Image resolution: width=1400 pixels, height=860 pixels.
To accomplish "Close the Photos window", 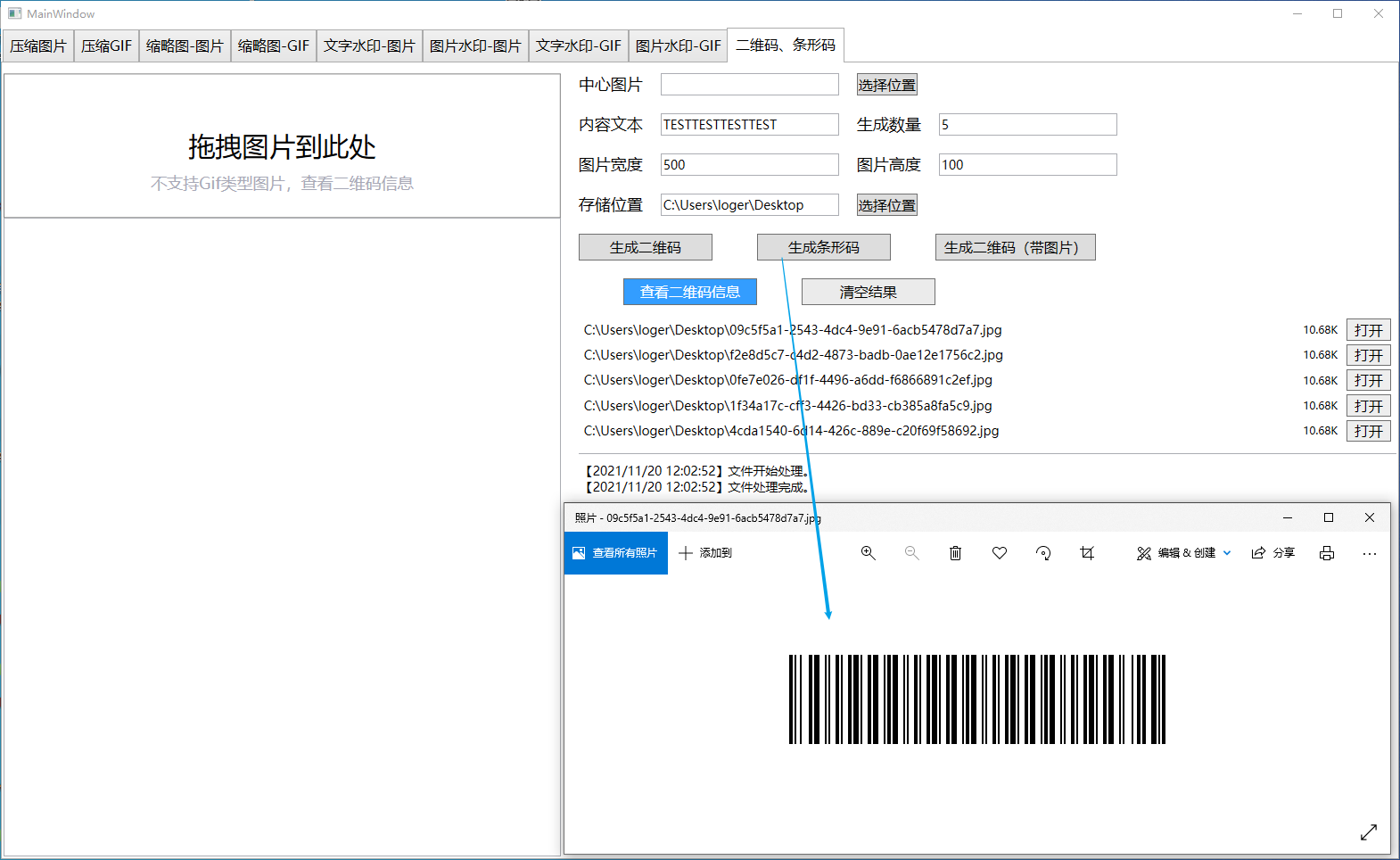I will 1370,517.
